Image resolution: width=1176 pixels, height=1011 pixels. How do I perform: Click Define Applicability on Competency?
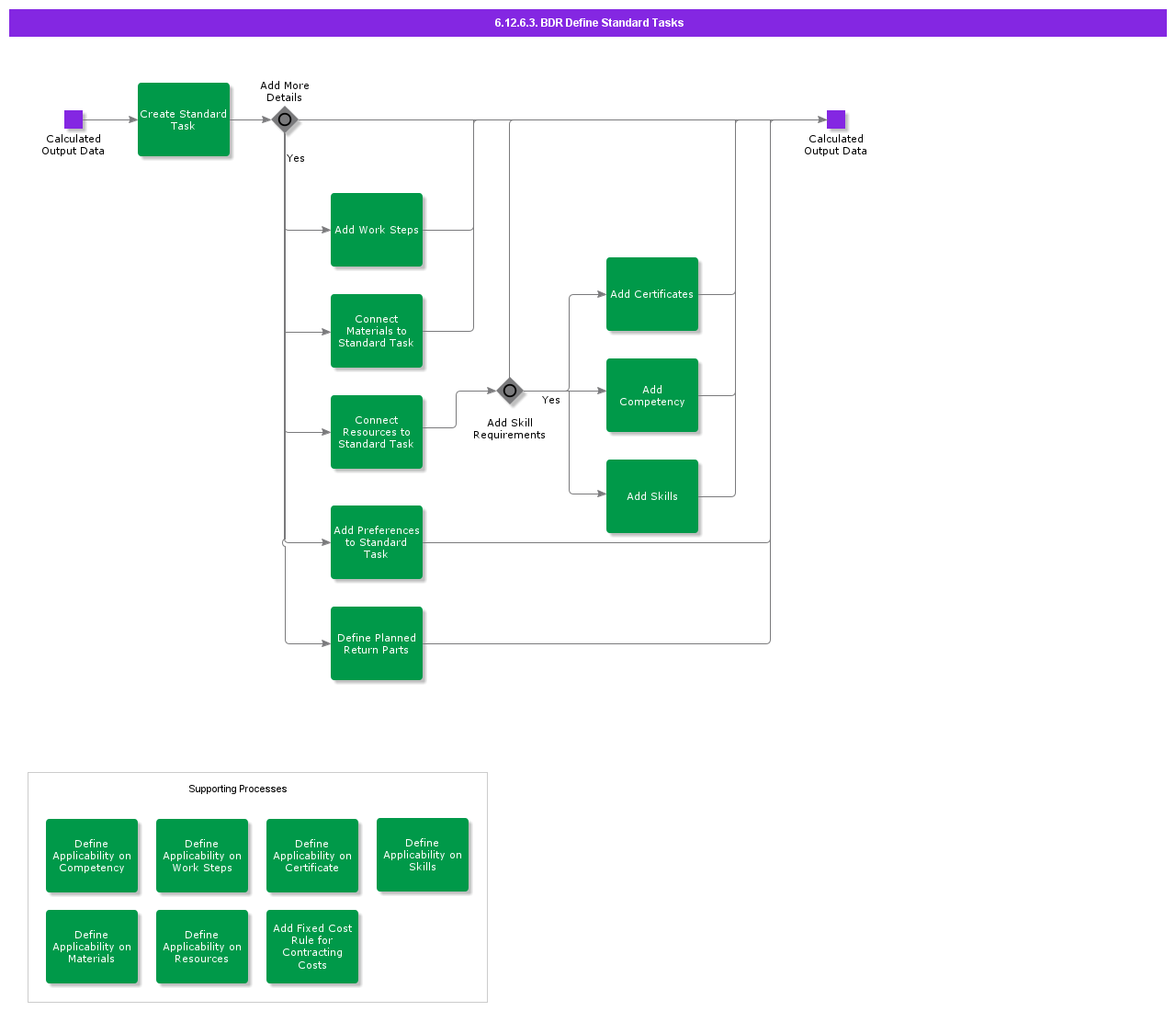[92, 856]
